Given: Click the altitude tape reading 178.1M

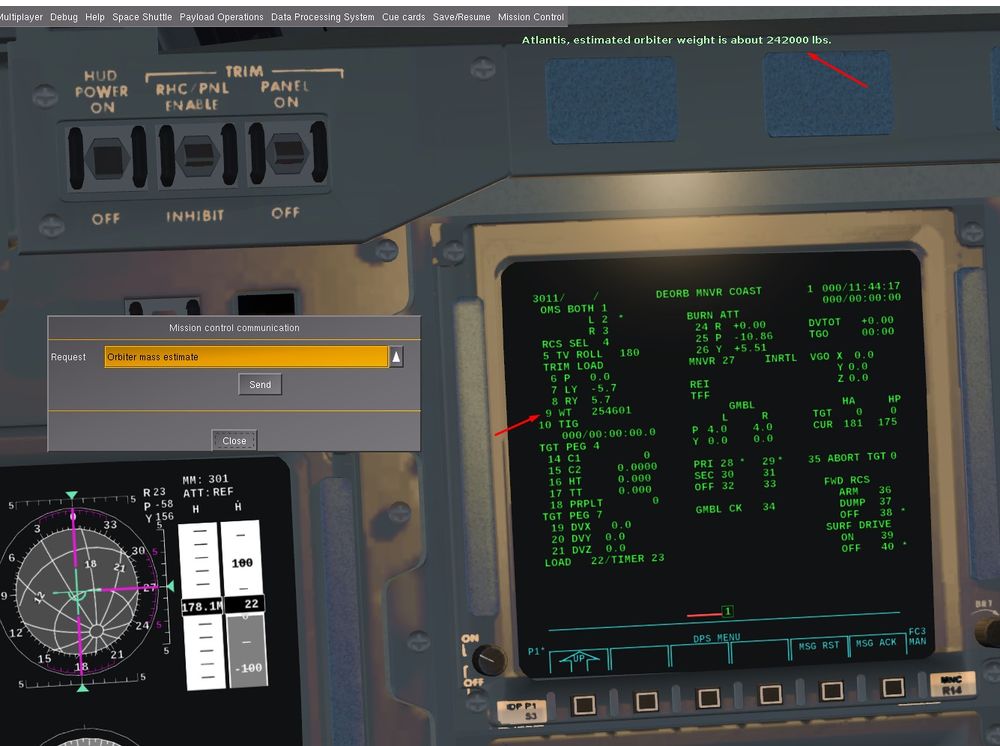Looking at the screenshot, I should click(202, 606).
